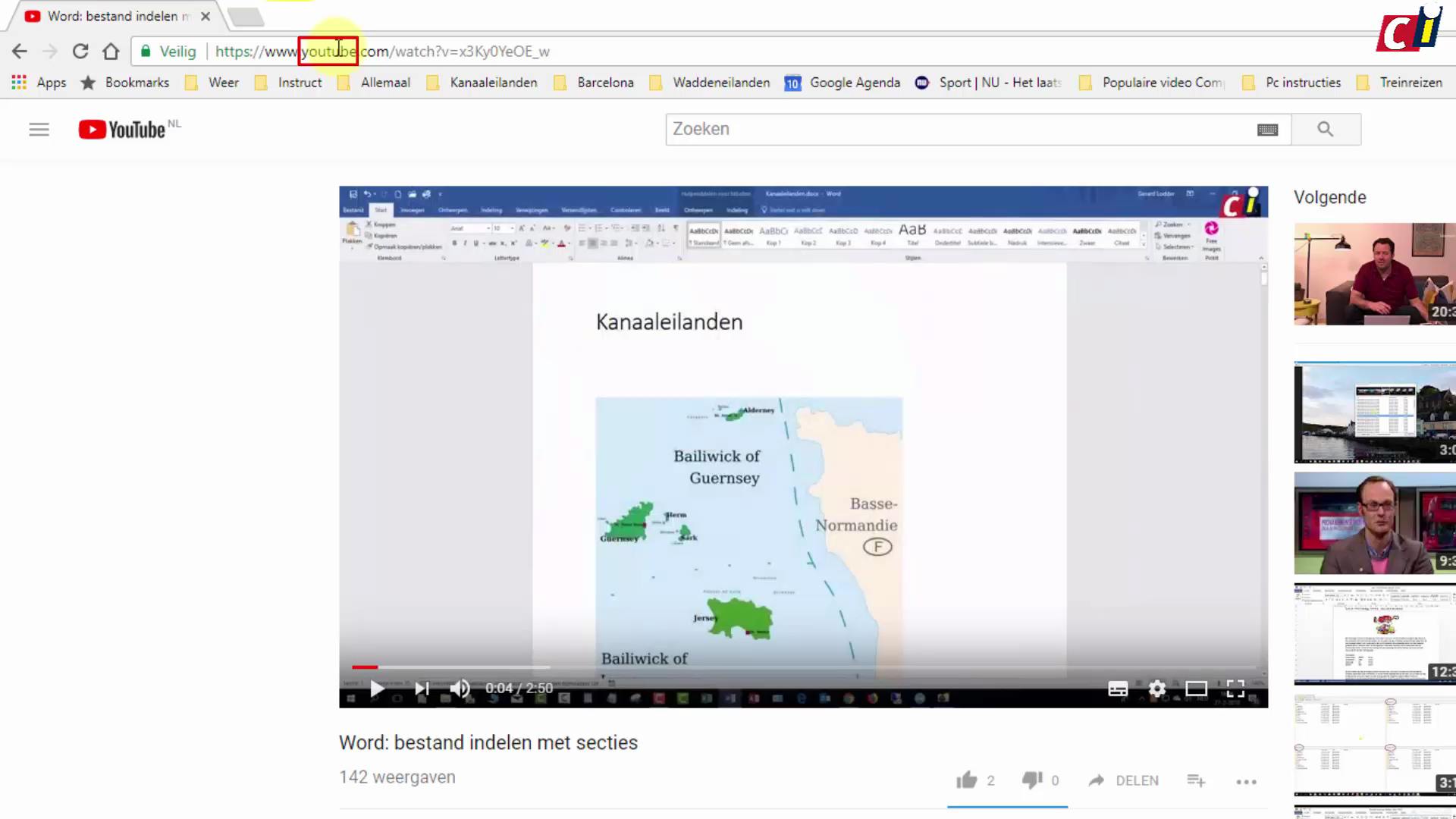Image resolution: width=1456 pixels, height=819 pixels.
Task: Close the Word: bestand indelen tab
Action: pos(206,16)
